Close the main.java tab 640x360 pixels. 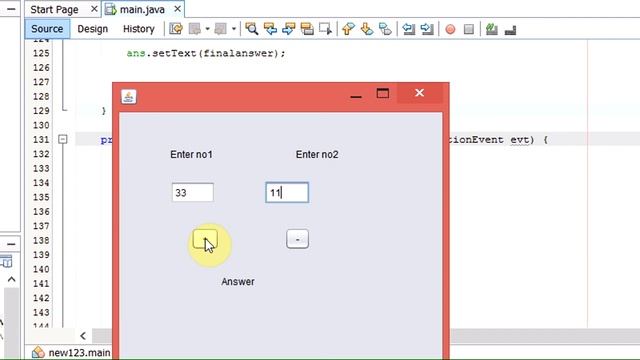click(177, 9)
